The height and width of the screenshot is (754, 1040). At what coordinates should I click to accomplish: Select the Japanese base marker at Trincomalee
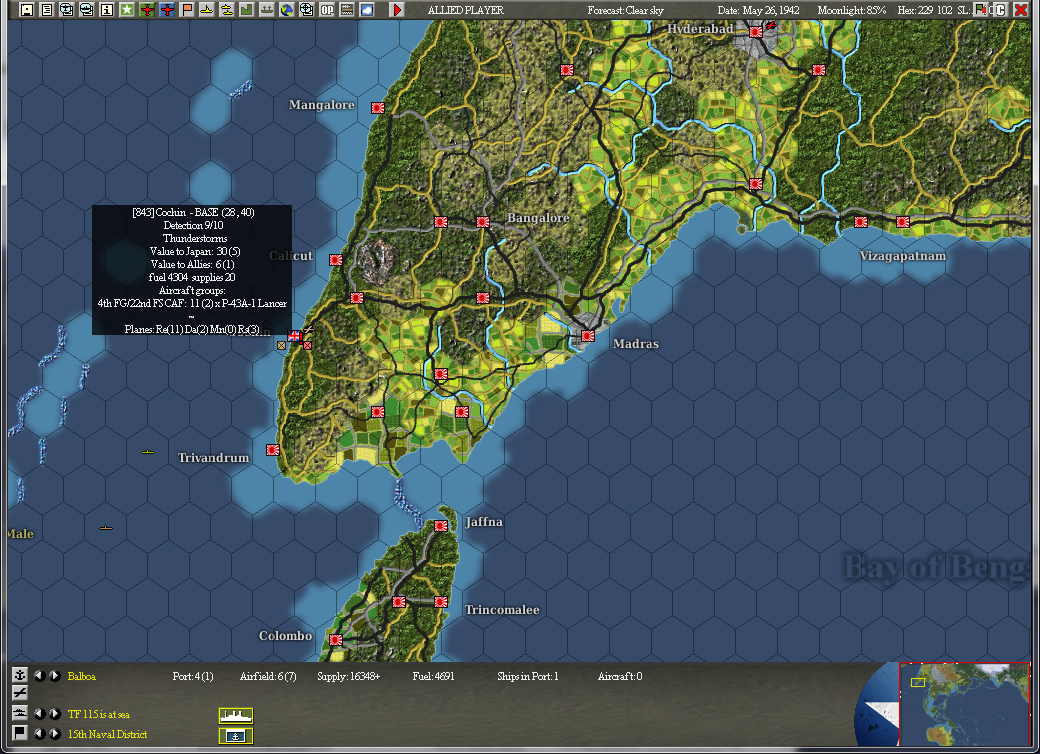click(441, 601)
